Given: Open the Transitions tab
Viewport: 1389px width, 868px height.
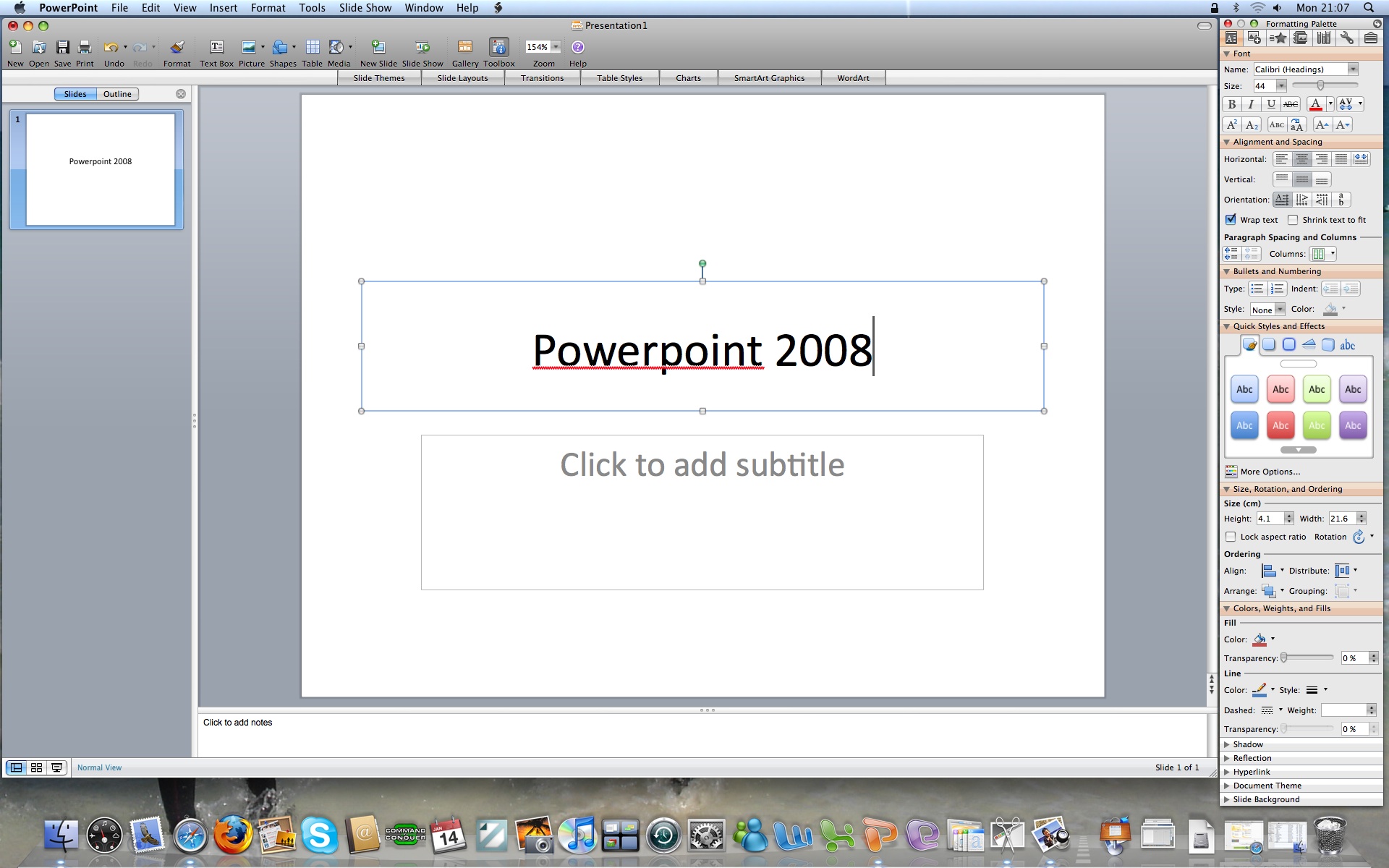Looking at the screenshot, I should tap(542, 78).
